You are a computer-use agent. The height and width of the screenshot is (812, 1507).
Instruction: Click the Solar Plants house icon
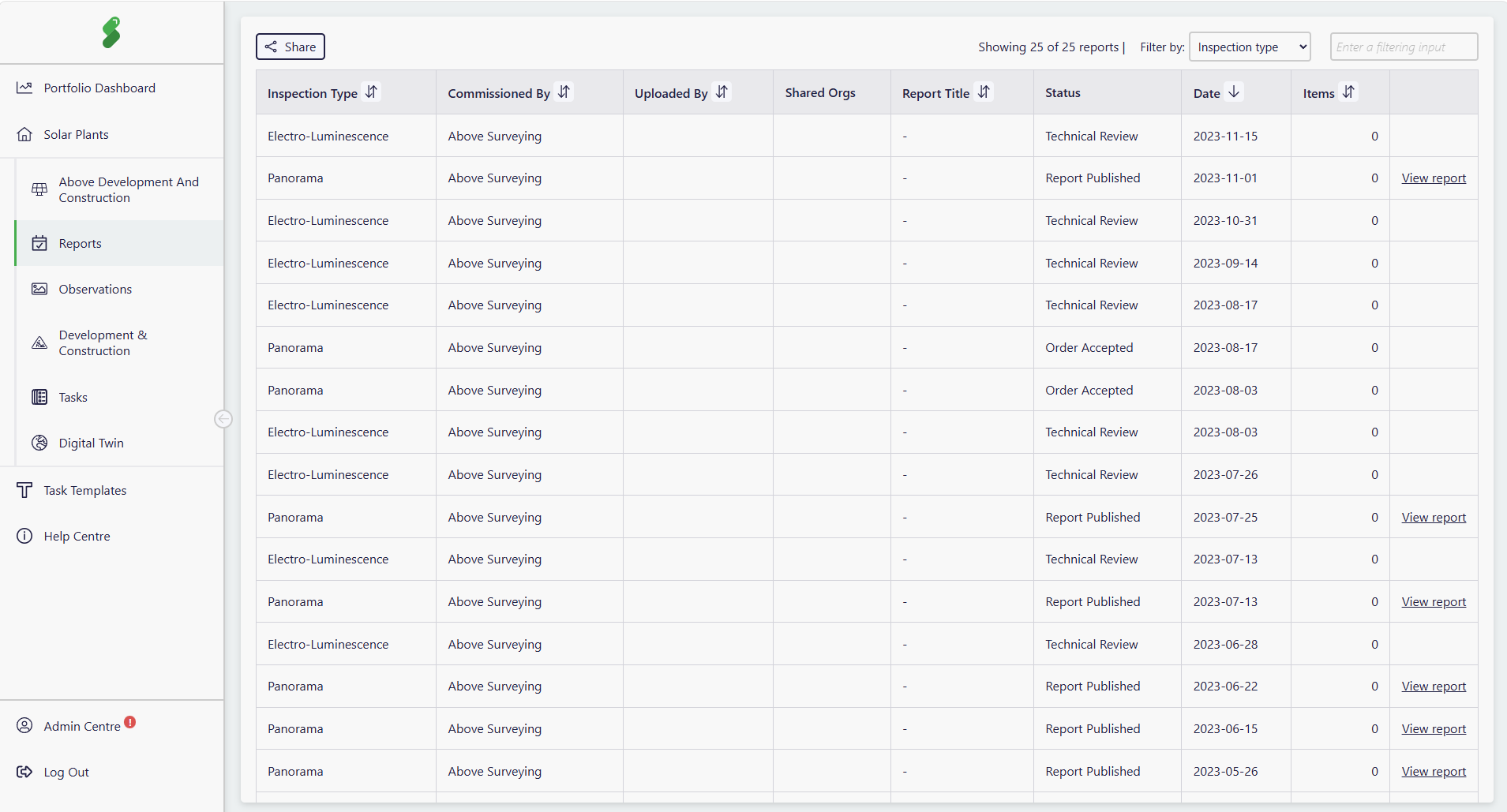[x=24, y=134]
